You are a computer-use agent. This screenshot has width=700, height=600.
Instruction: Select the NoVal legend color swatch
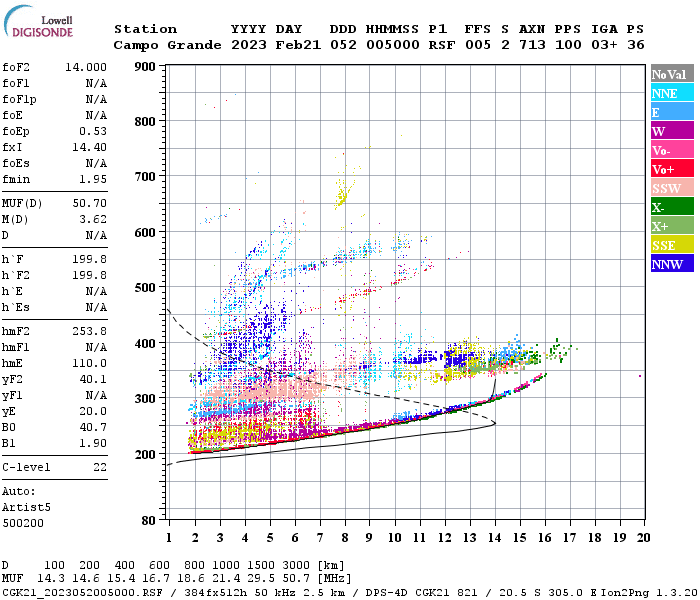pos(672,74)
